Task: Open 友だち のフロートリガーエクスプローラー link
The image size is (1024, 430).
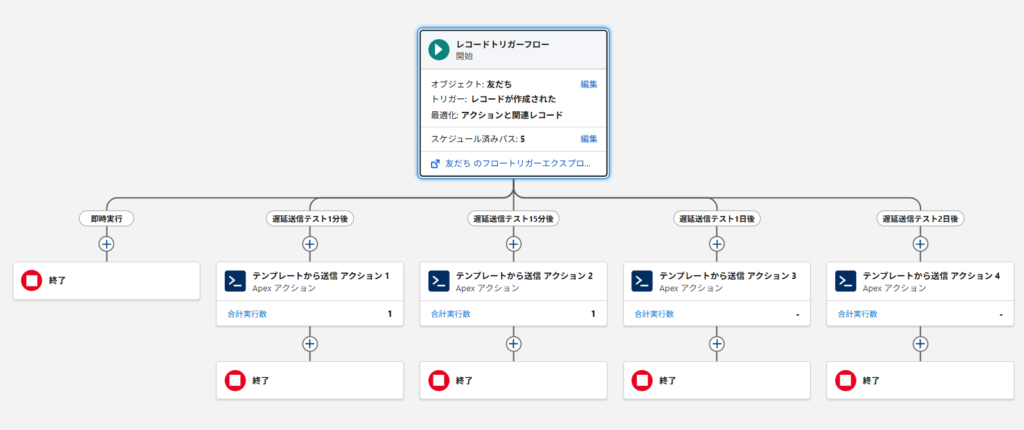Action: click(517, 162)
